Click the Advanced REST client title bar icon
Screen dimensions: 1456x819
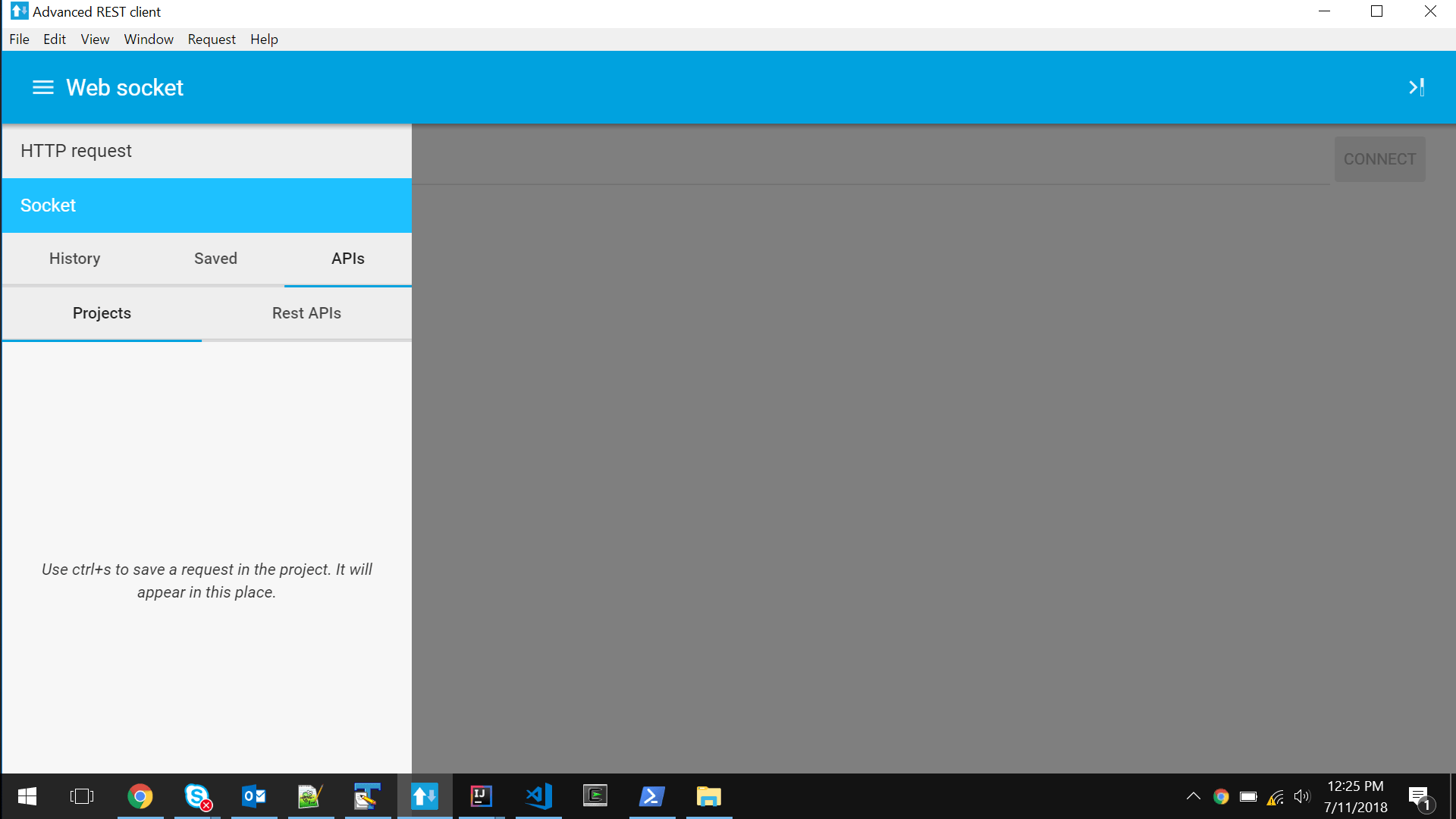point(20,11)
